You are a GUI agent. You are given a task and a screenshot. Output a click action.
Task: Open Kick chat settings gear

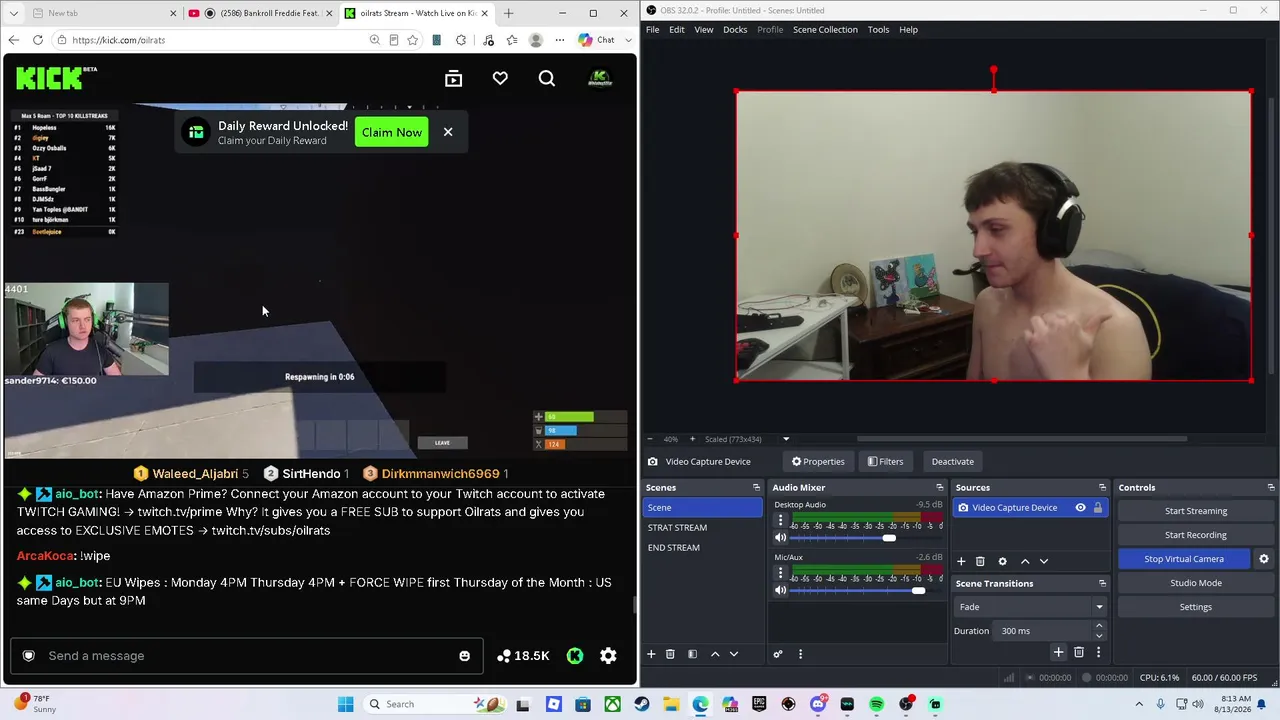tap(608, 656)
